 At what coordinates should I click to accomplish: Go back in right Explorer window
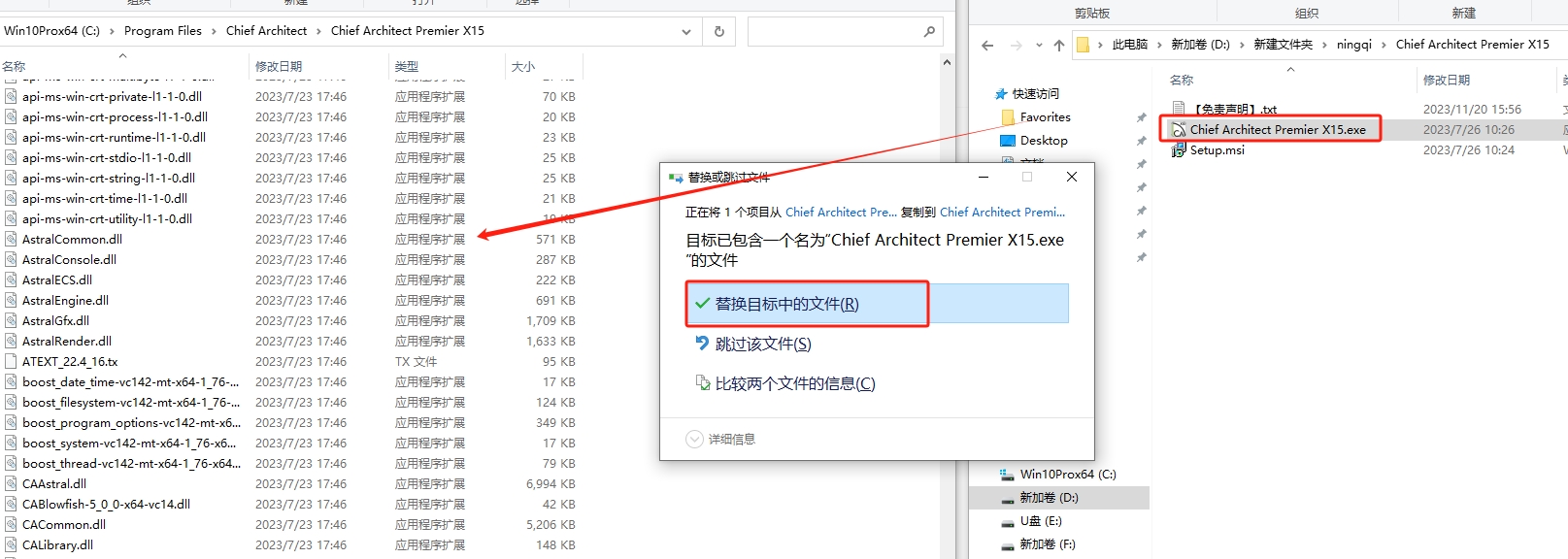987,45
